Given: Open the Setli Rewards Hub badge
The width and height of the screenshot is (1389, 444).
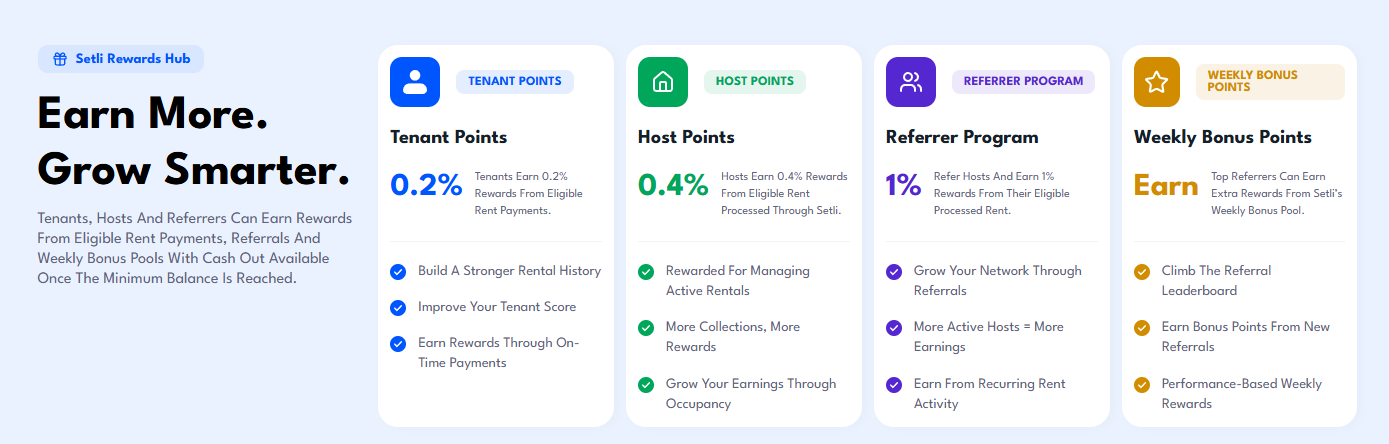Looking at the screenshot, I should pyautogui.click(x=121, y=59).
